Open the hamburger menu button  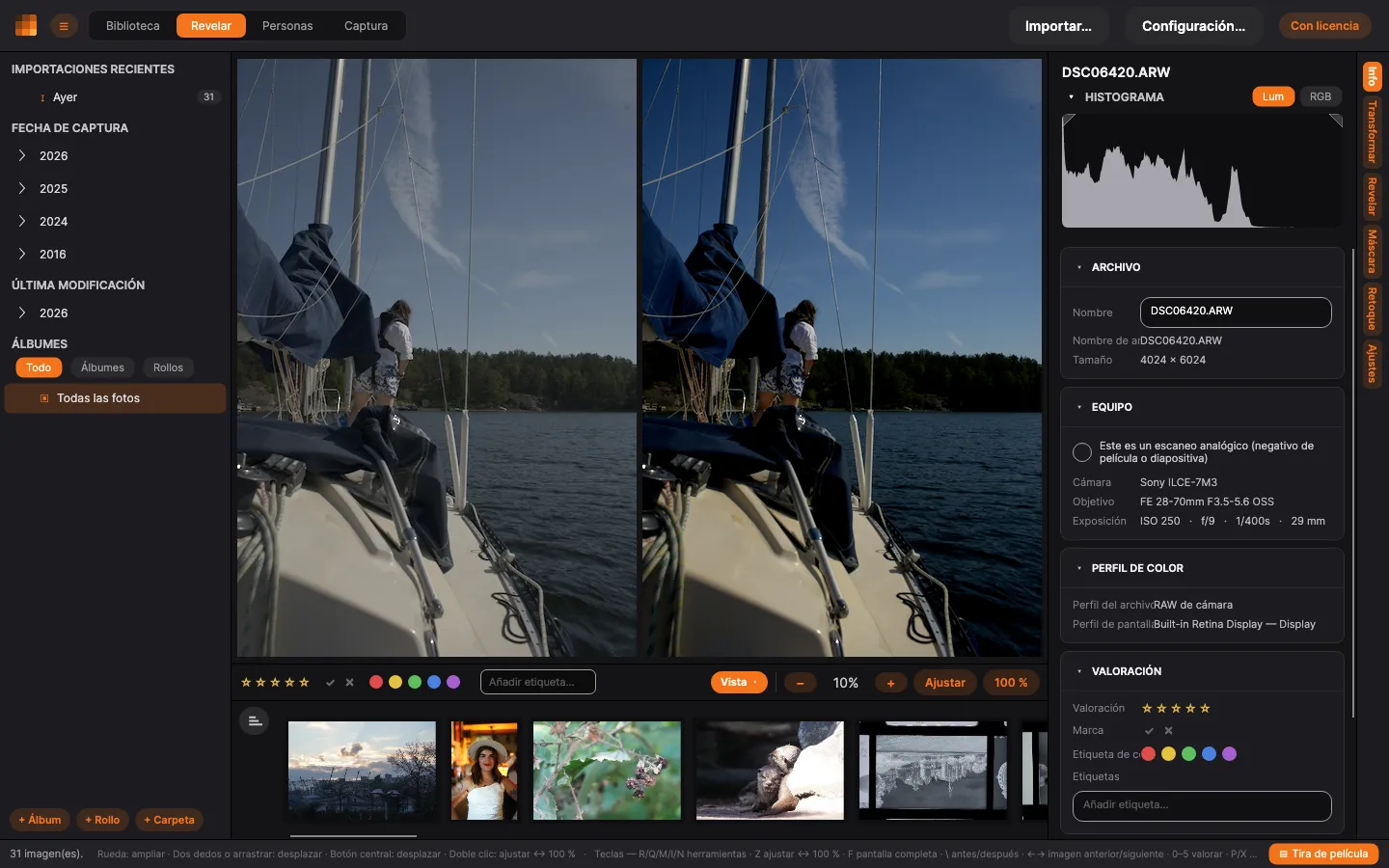(x=64, y=26)
